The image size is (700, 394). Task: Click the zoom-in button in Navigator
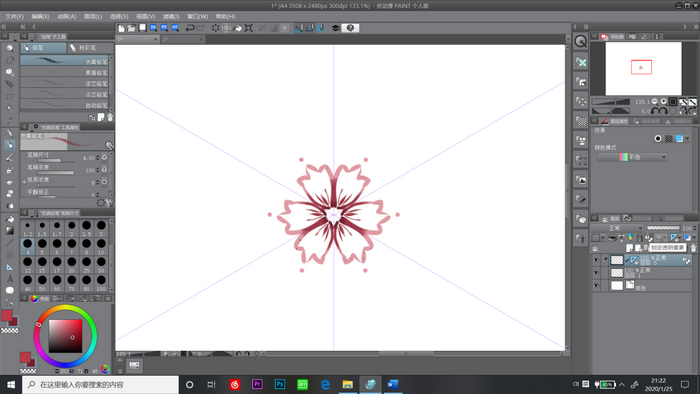point(663,102)
